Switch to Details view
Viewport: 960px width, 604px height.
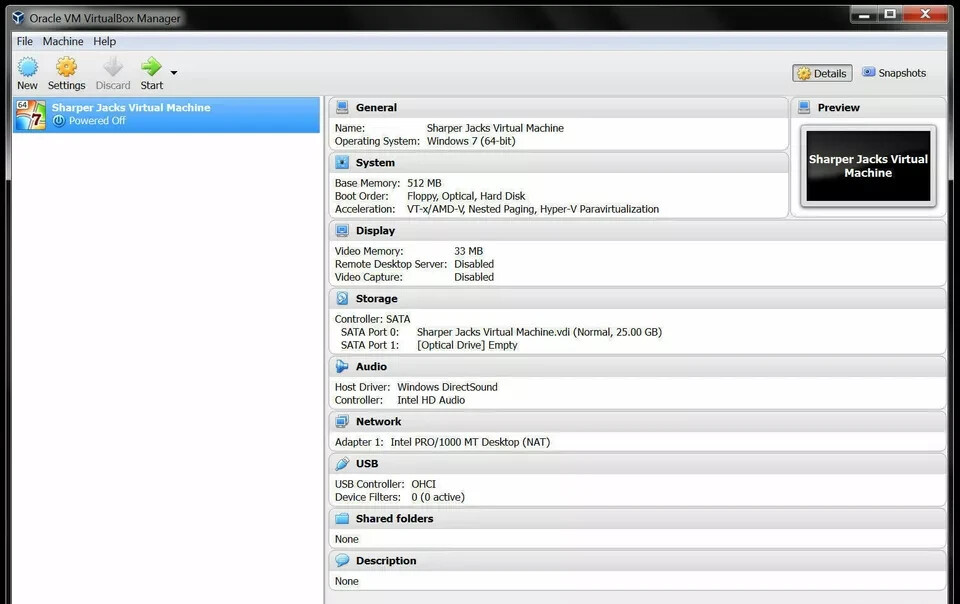point(822,73)
